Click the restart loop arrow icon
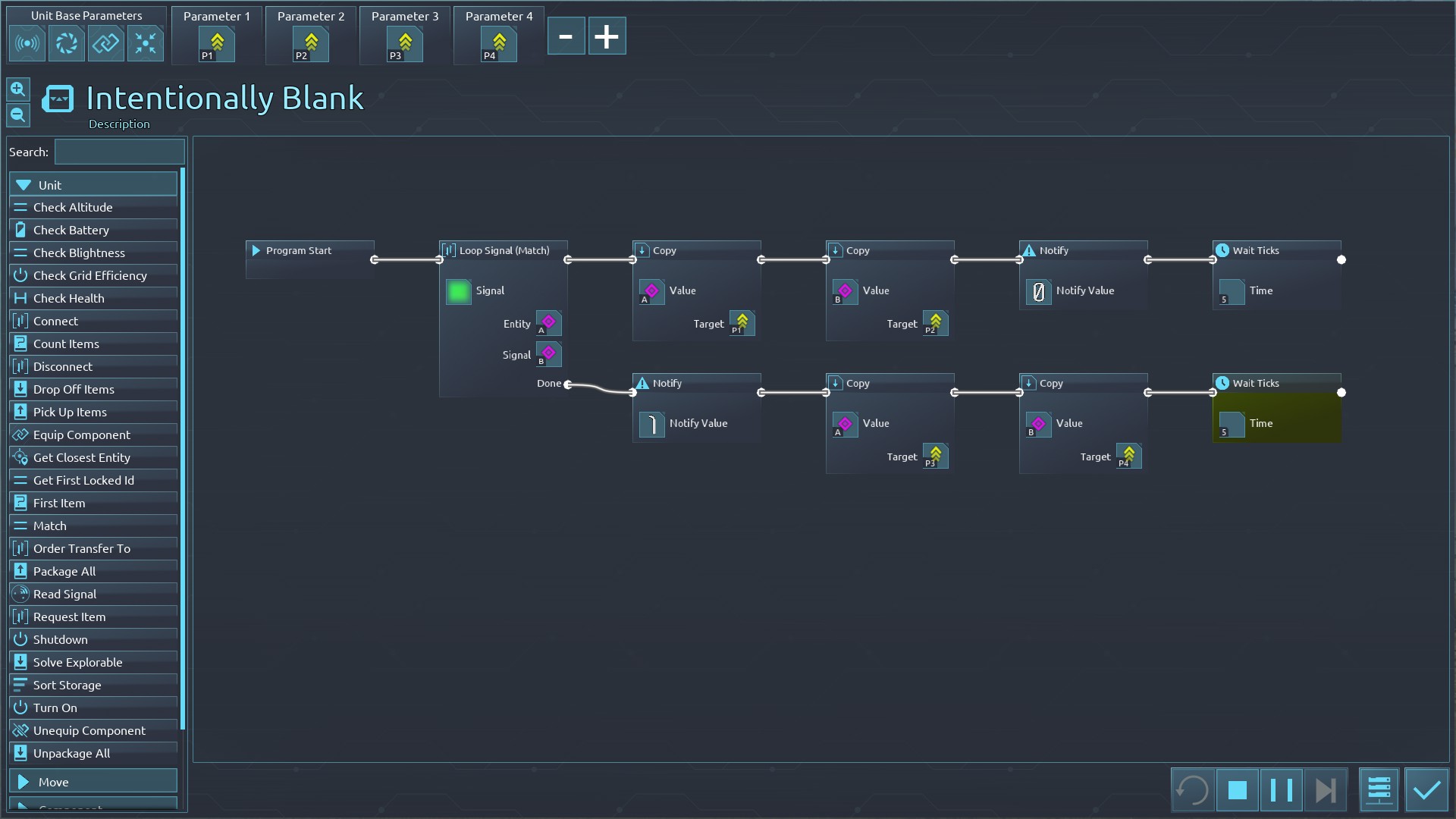Image resolution: width=1456 pixels, height=819 pixels. tap(1192, 790)
